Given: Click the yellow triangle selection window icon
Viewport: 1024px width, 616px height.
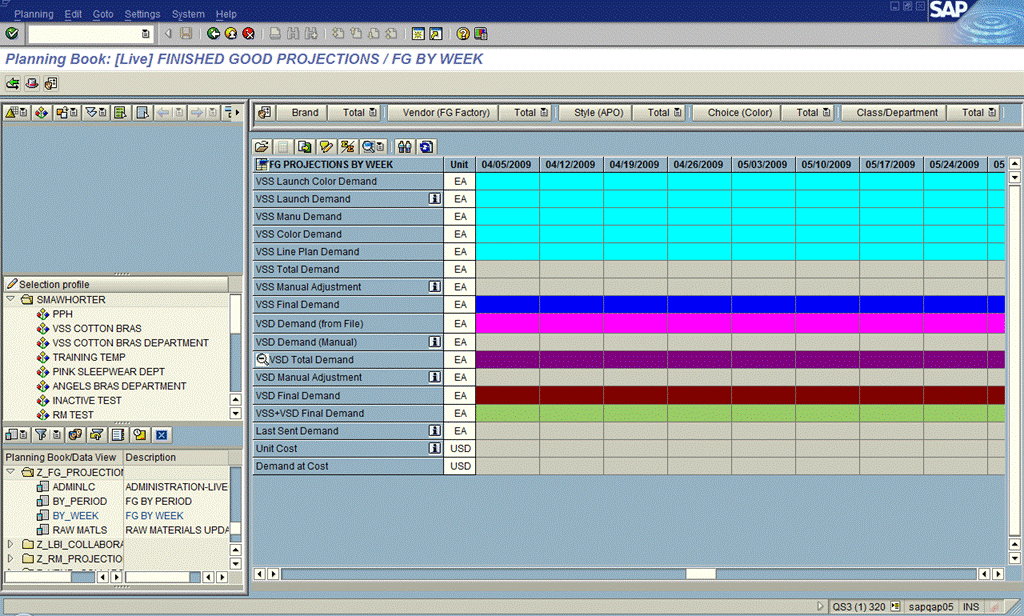Looking at the screenshot, I should pyautogui.click(x=16, y=112).
